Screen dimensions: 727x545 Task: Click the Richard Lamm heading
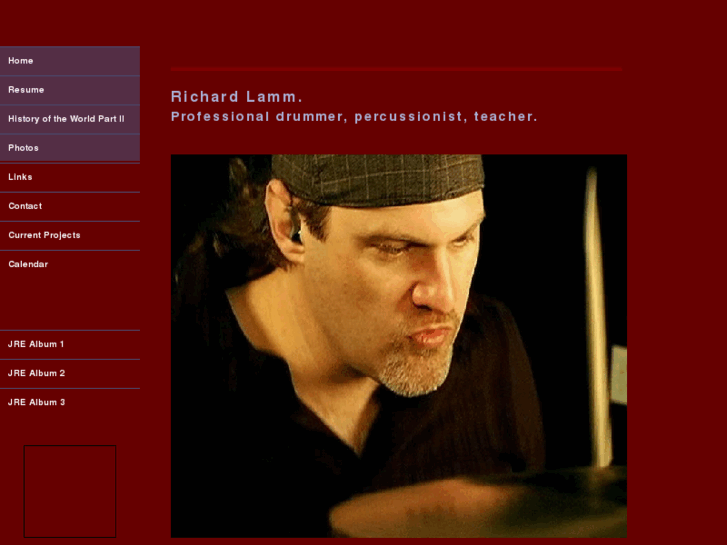point(236,96)
